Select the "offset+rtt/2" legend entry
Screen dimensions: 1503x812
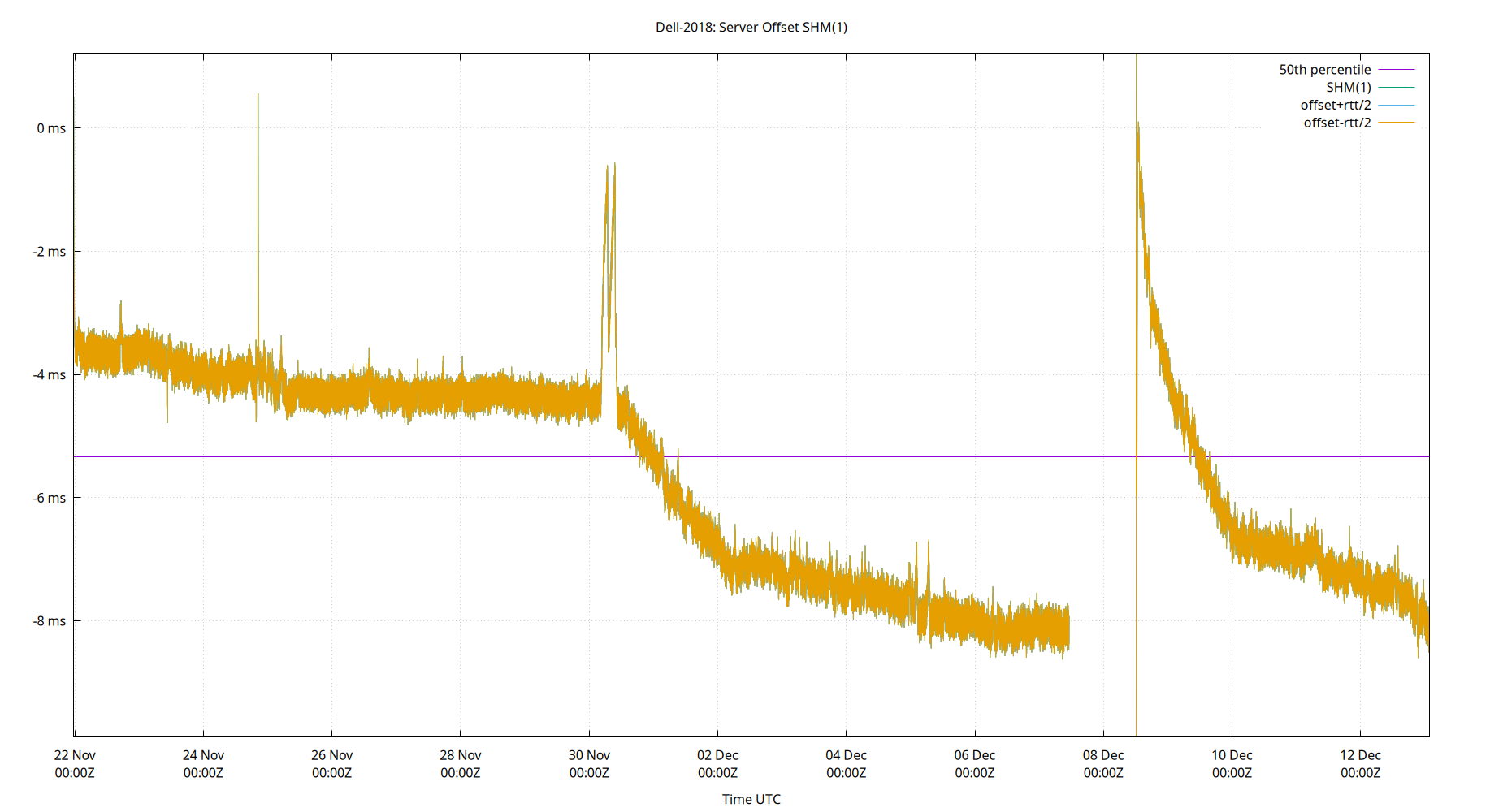coord(1334,104)
